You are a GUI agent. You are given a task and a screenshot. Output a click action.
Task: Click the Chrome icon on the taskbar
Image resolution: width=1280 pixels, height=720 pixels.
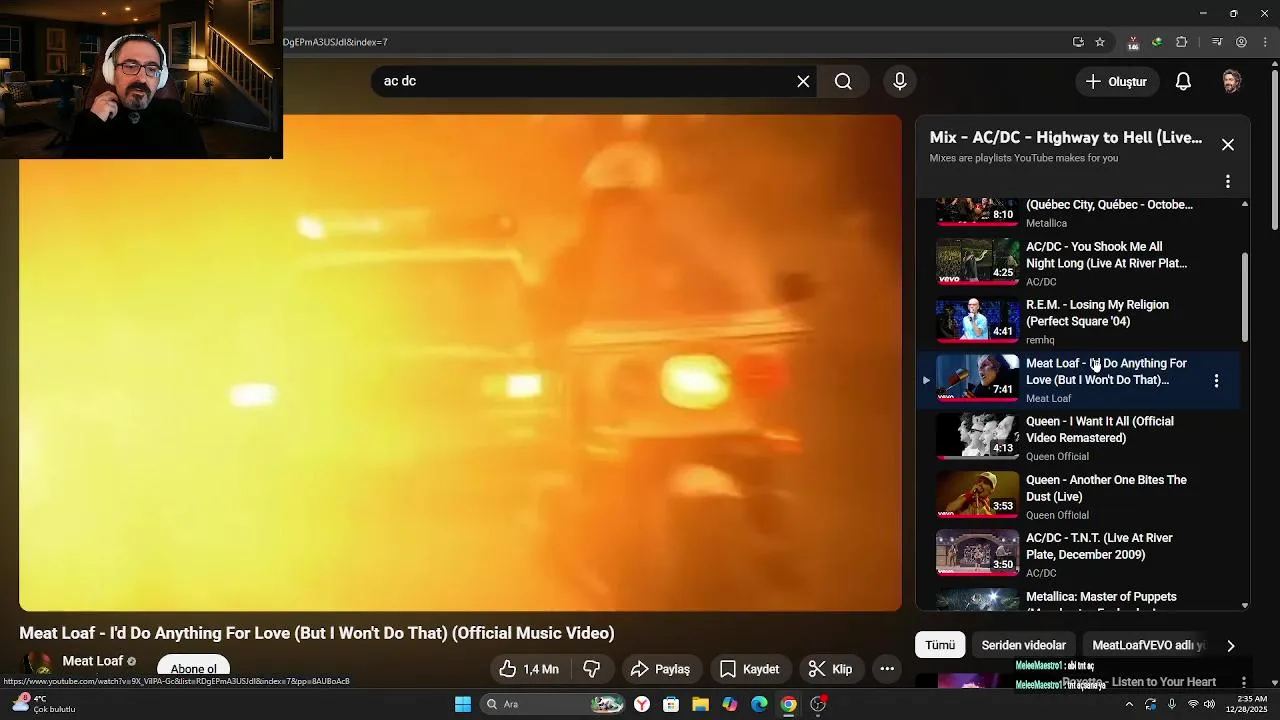[789, 704]
